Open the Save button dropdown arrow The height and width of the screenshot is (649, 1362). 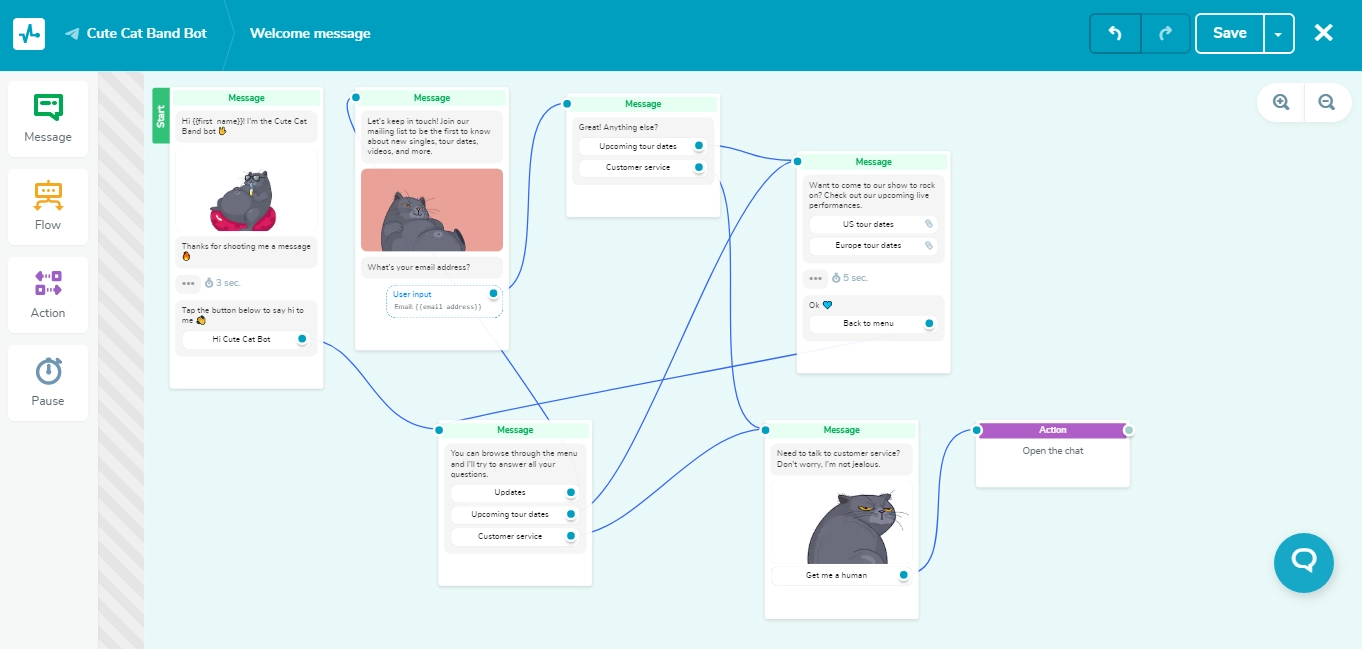(x=1278, y=33)
